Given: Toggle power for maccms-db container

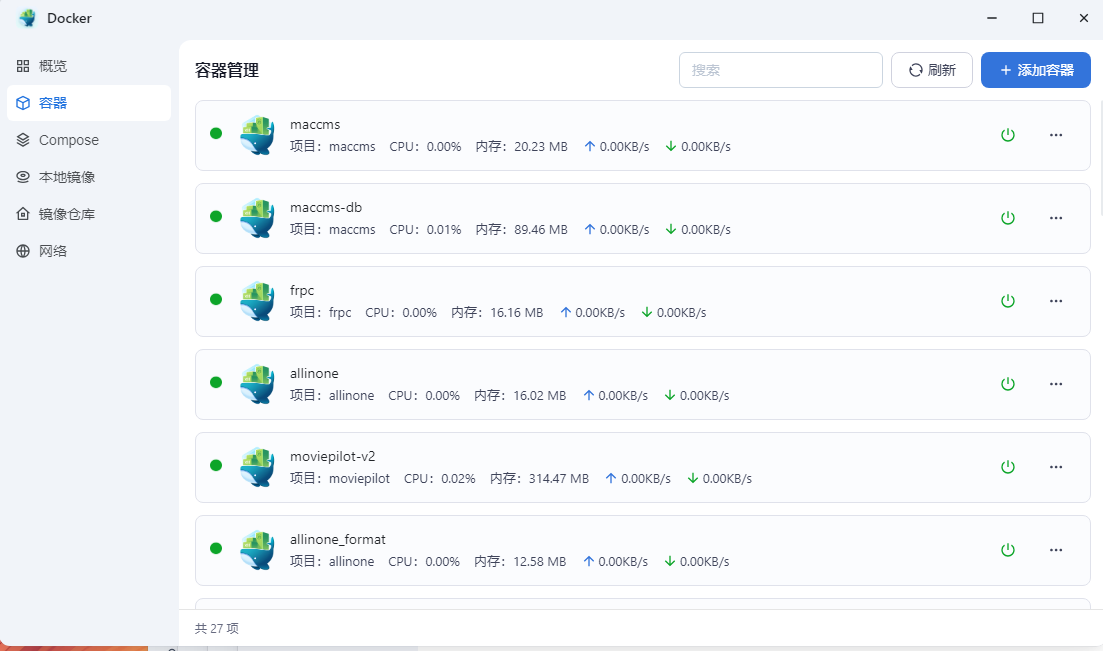Looking at the screenshot, I should point(1008,218).
